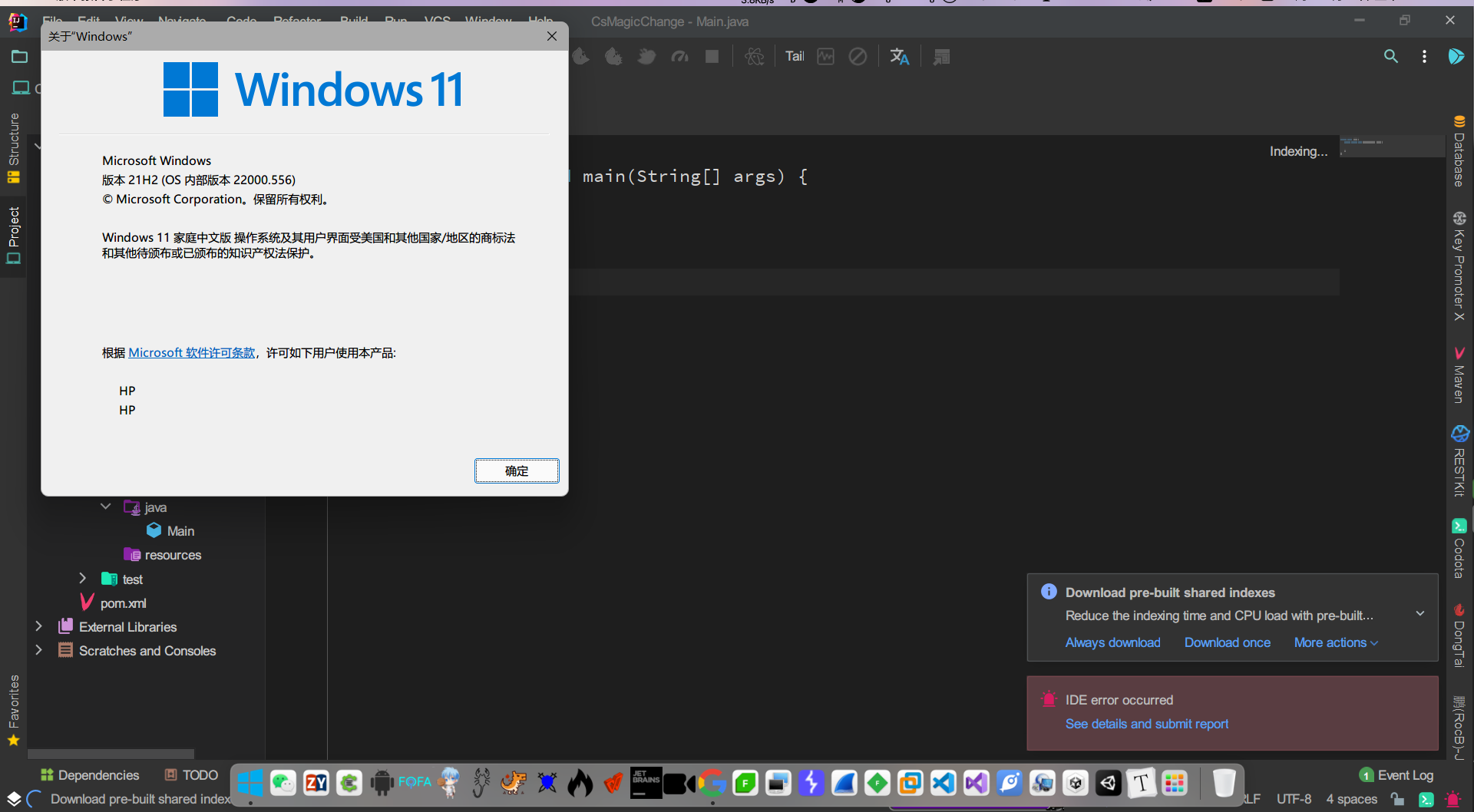Click the red alarm error icon in status bar
1474x812 pixels.
pos(1453,799)
